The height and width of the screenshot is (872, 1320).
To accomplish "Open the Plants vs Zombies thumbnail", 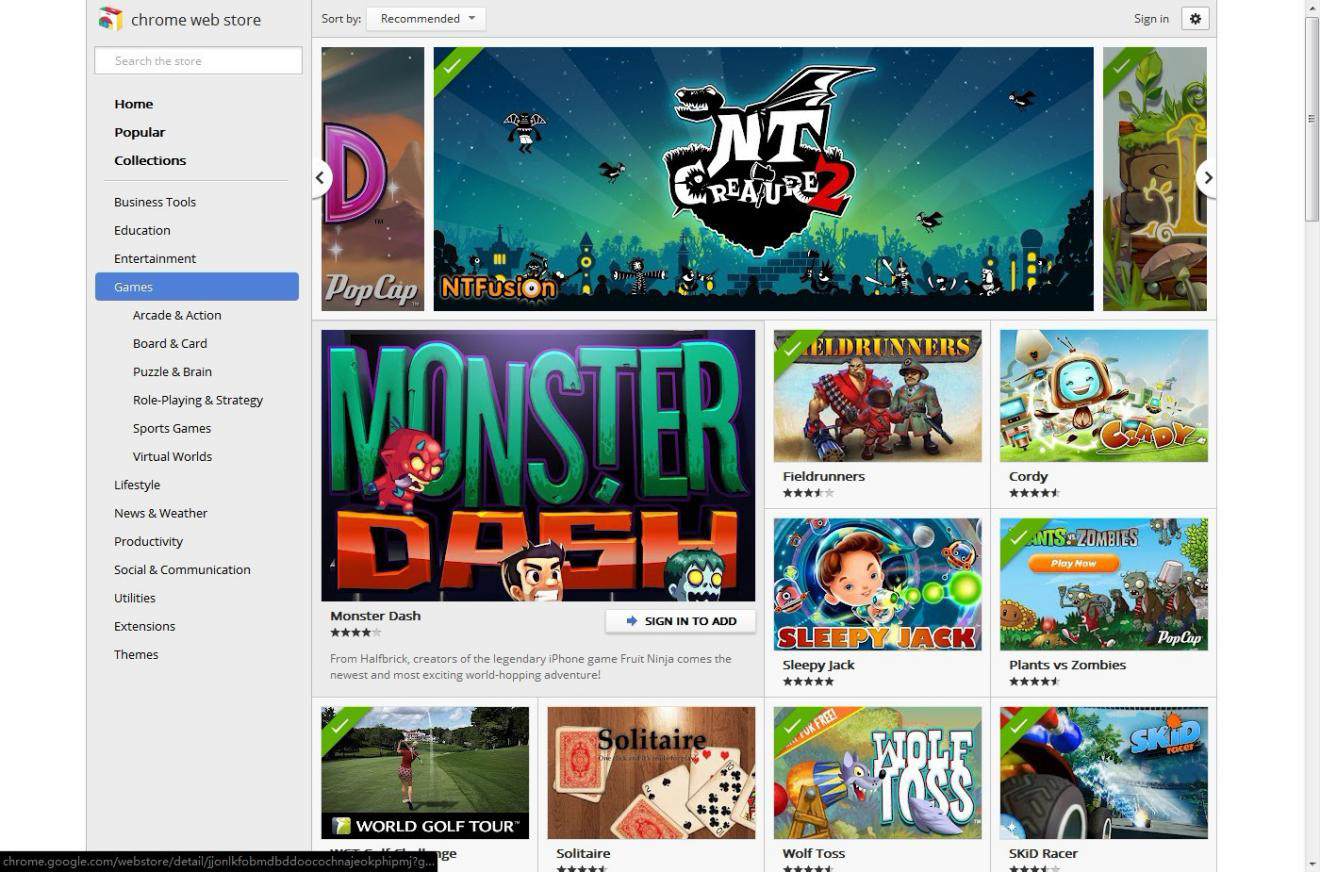I will pos(1104,584).
